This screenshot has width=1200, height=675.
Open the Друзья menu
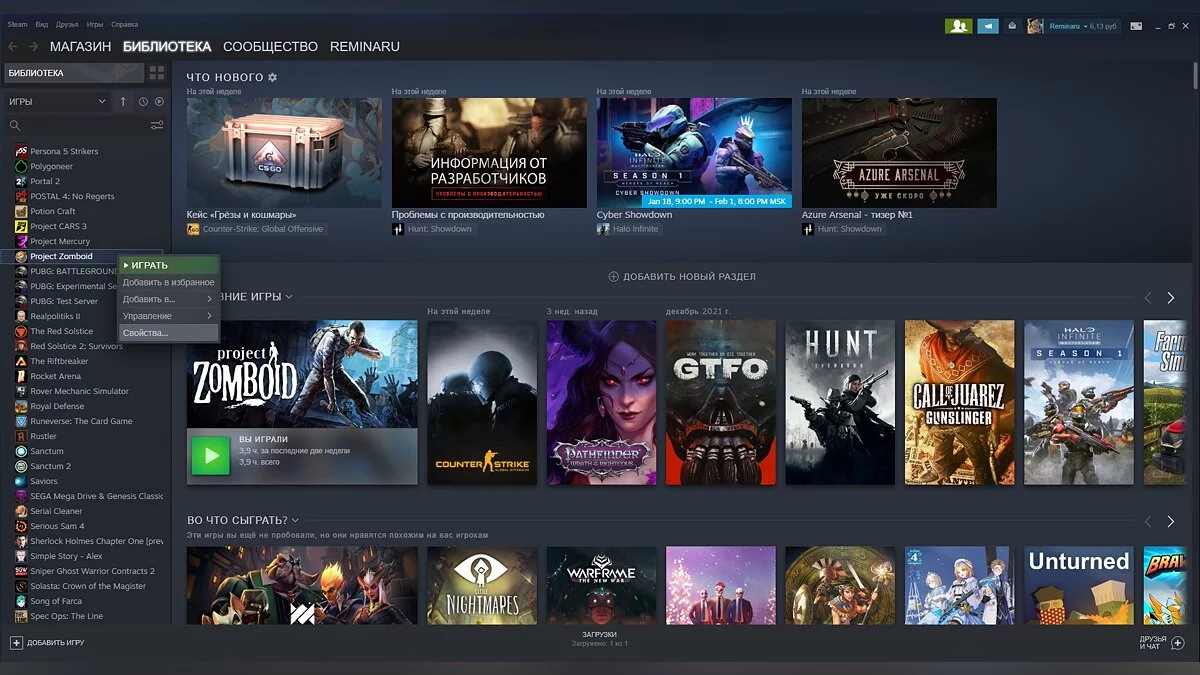pos(68,23)
